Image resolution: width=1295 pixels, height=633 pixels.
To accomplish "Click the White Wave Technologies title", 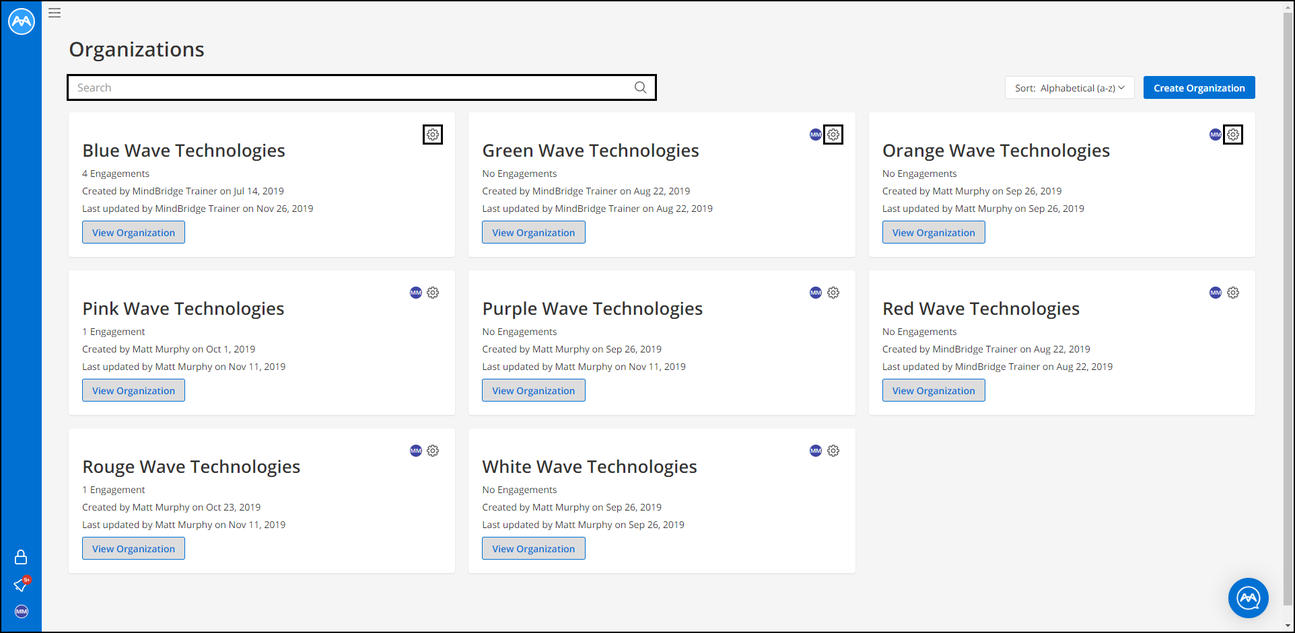I will (589, 467).
